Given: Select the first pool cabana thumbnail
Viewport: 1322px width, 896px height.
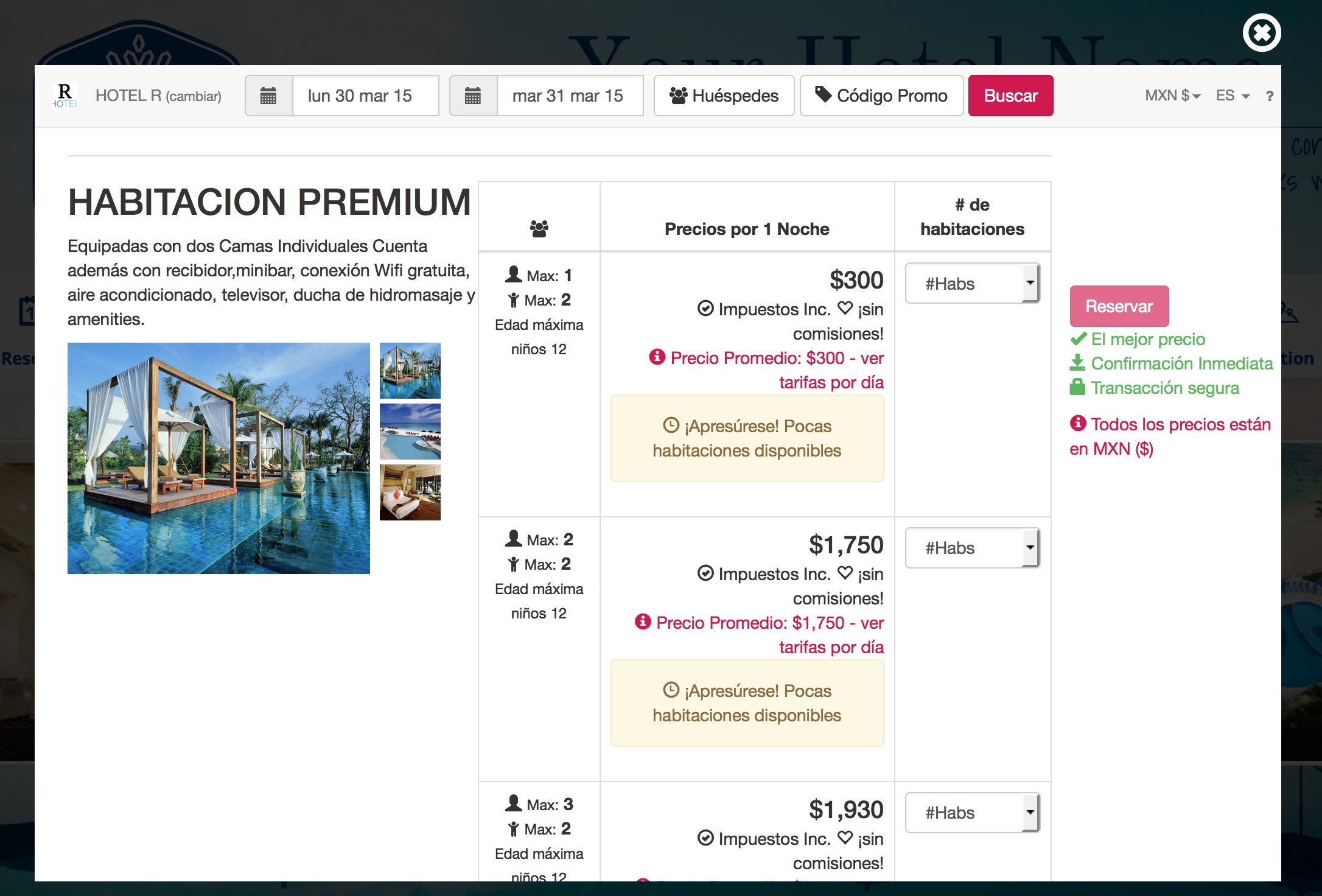Looking at the screenshot, I should [x=410, y=371].
